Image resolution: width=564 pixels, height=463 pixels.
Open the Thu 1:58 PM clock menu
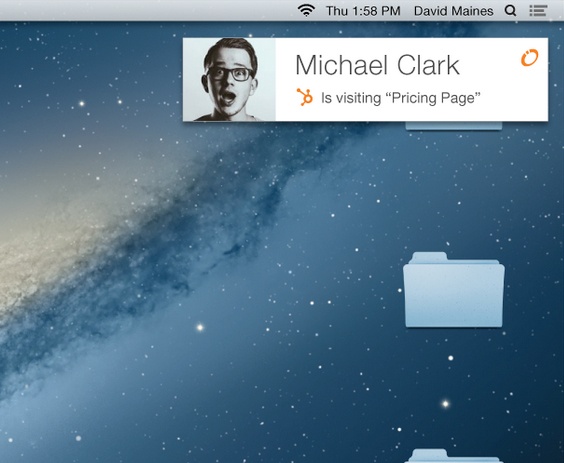(x=363, y=11)
